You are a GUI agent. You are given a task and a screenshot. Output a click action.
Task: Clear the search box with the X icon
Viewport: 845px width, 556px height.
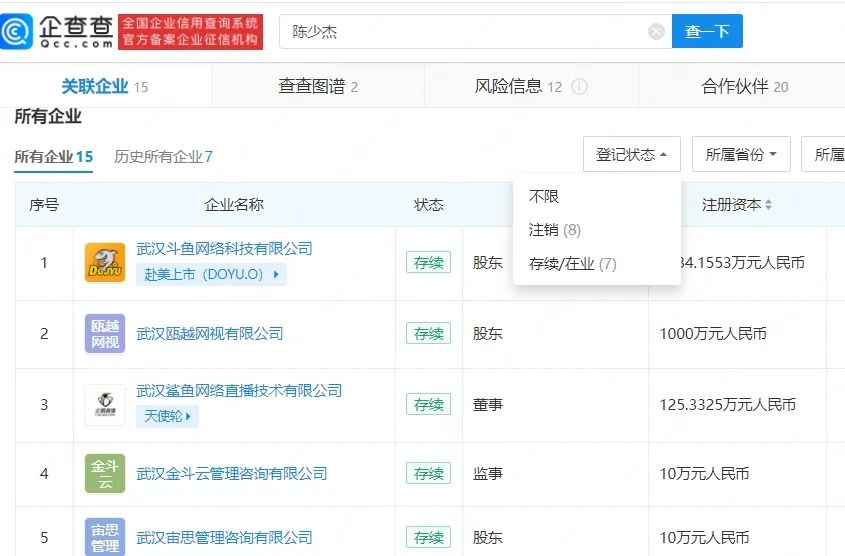(x=656, y=32)
